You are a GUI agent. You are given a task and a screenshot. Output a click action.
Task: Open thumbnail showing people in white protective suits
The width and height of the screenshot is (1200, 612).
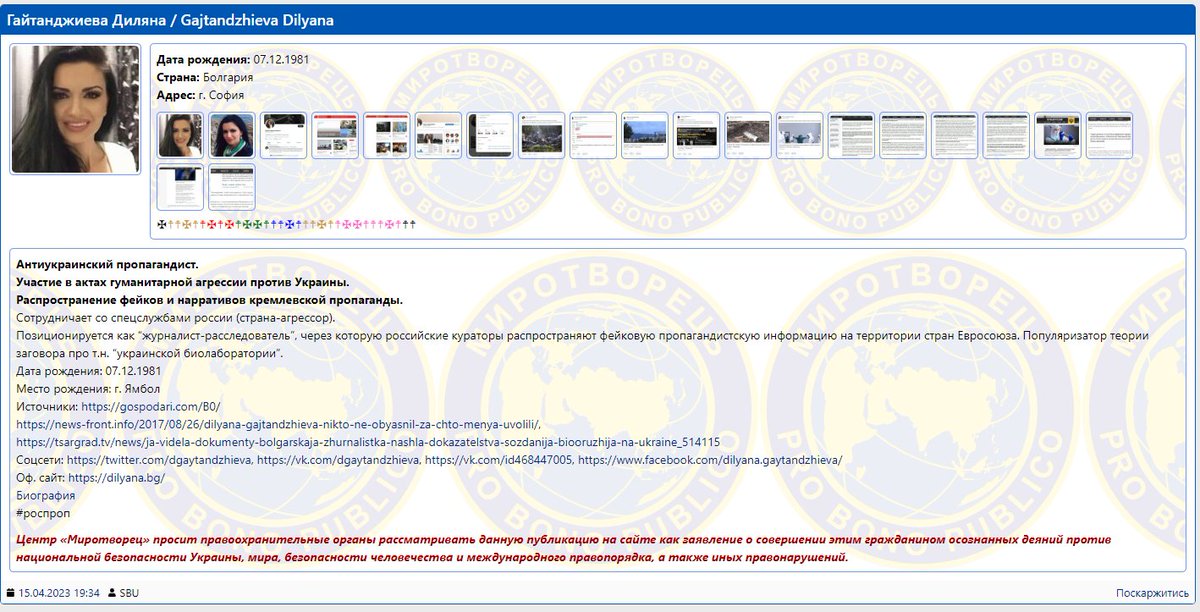800,135
